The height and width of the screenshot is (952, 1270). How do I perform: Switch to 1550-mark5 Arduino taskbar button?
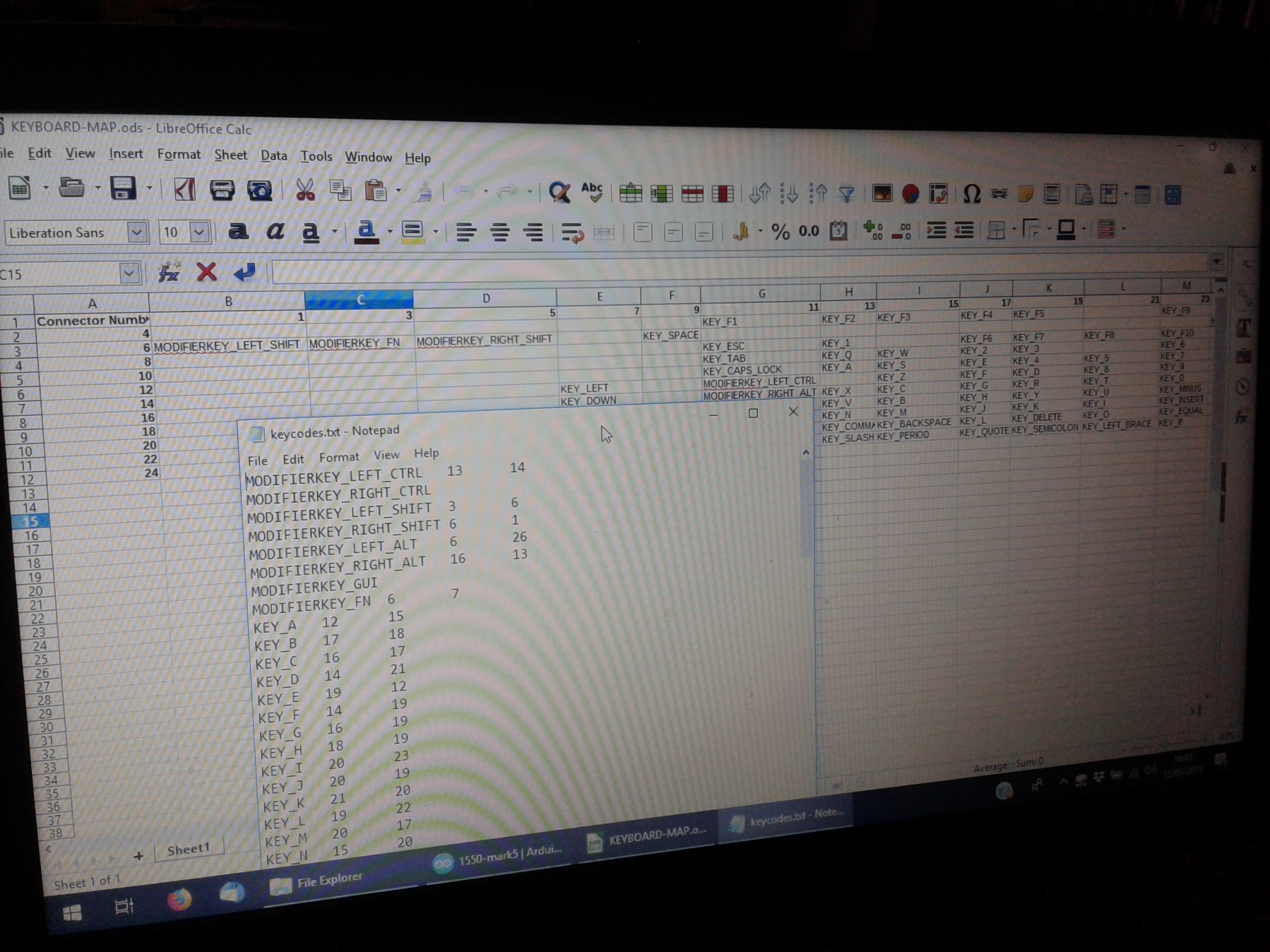(498, 857)
